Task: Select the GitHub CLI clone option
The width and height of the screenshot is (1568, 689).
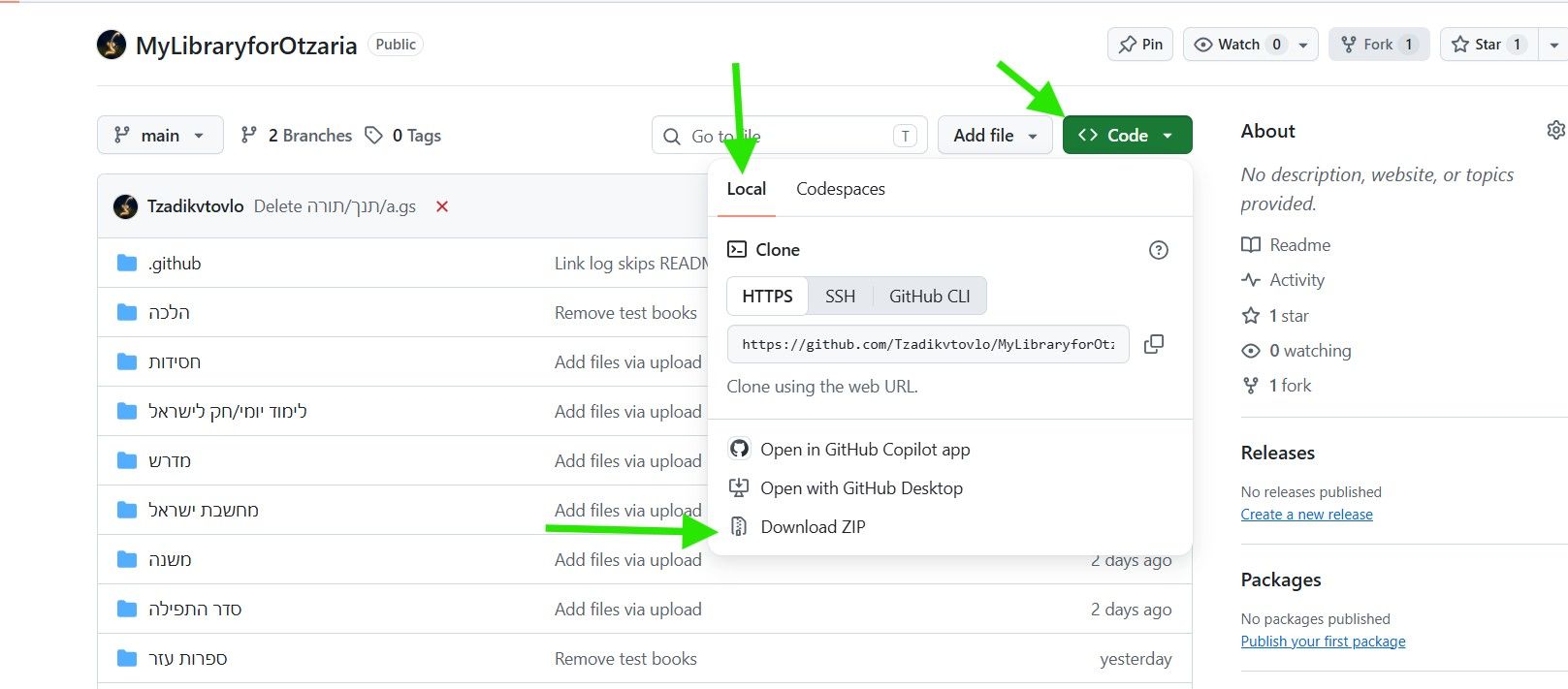Action: pyautogui.click(x=930, y=297)
